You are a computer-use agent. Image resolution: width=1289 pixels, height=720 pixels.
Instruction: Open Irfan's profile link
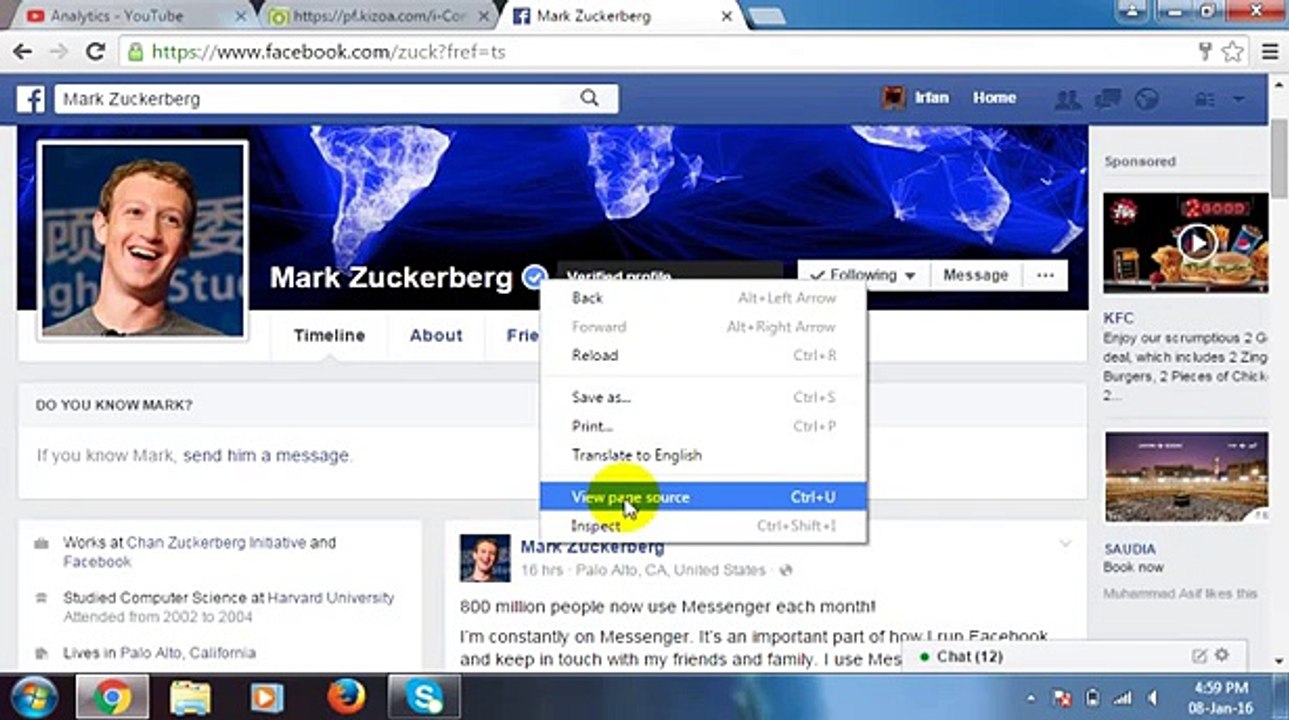[915, 98]
